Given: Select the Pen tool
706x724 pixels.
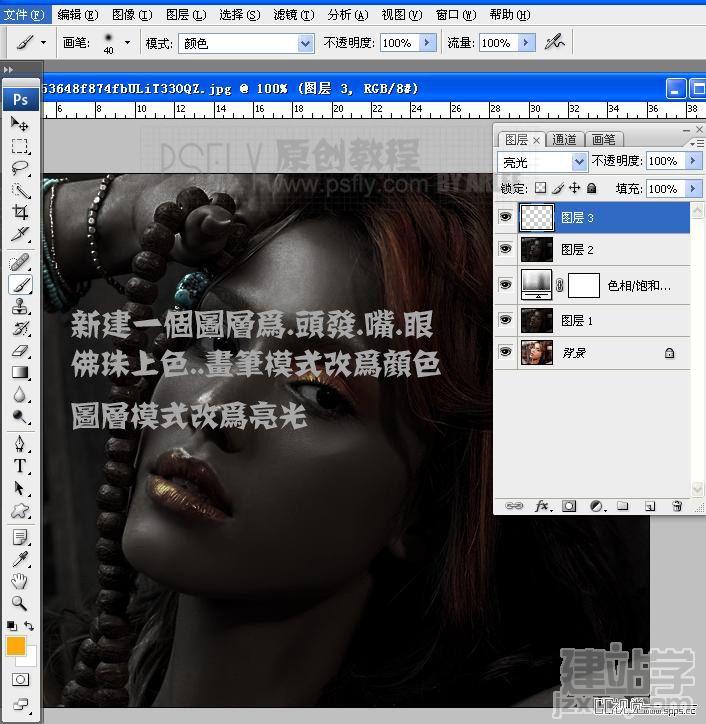Looking at the screenshot, I should (x=19, y=443).
